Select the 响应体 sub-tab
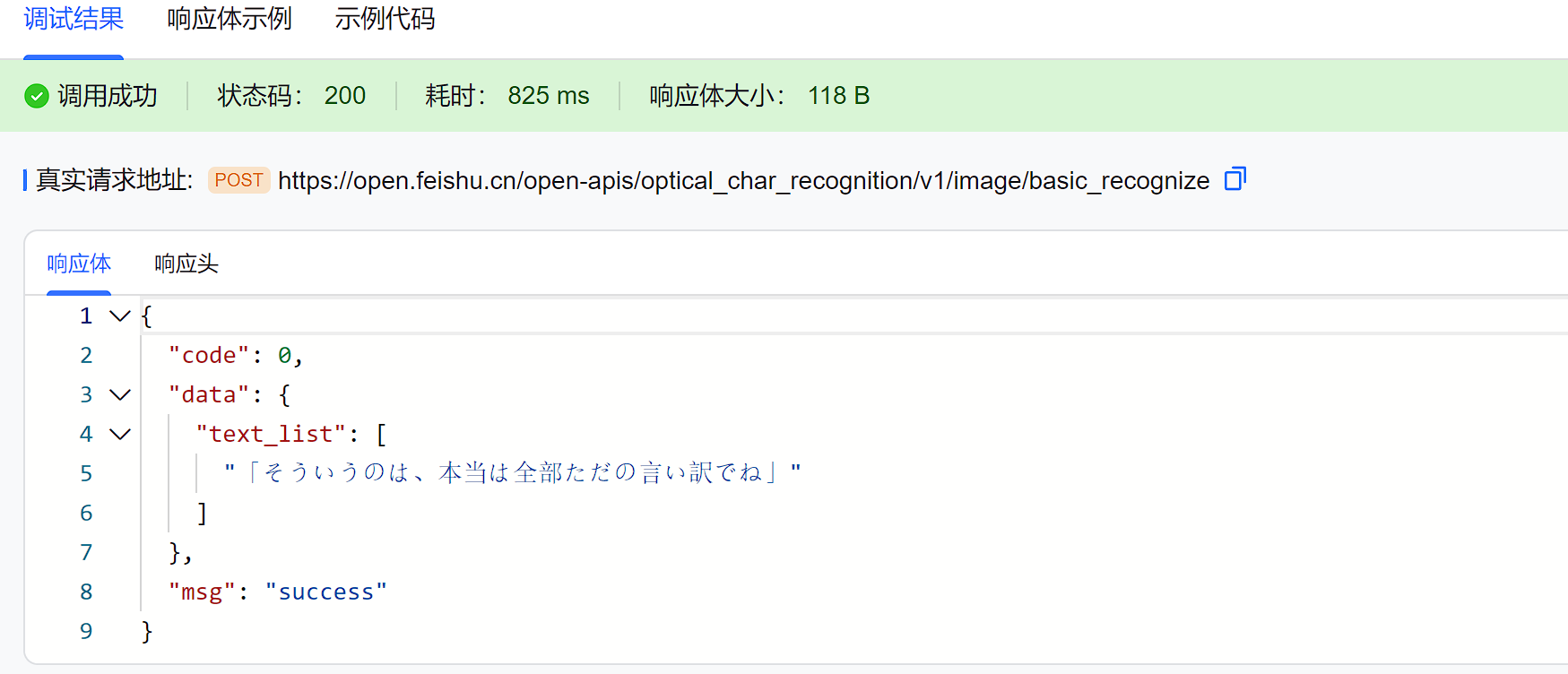 coord(79,264)
